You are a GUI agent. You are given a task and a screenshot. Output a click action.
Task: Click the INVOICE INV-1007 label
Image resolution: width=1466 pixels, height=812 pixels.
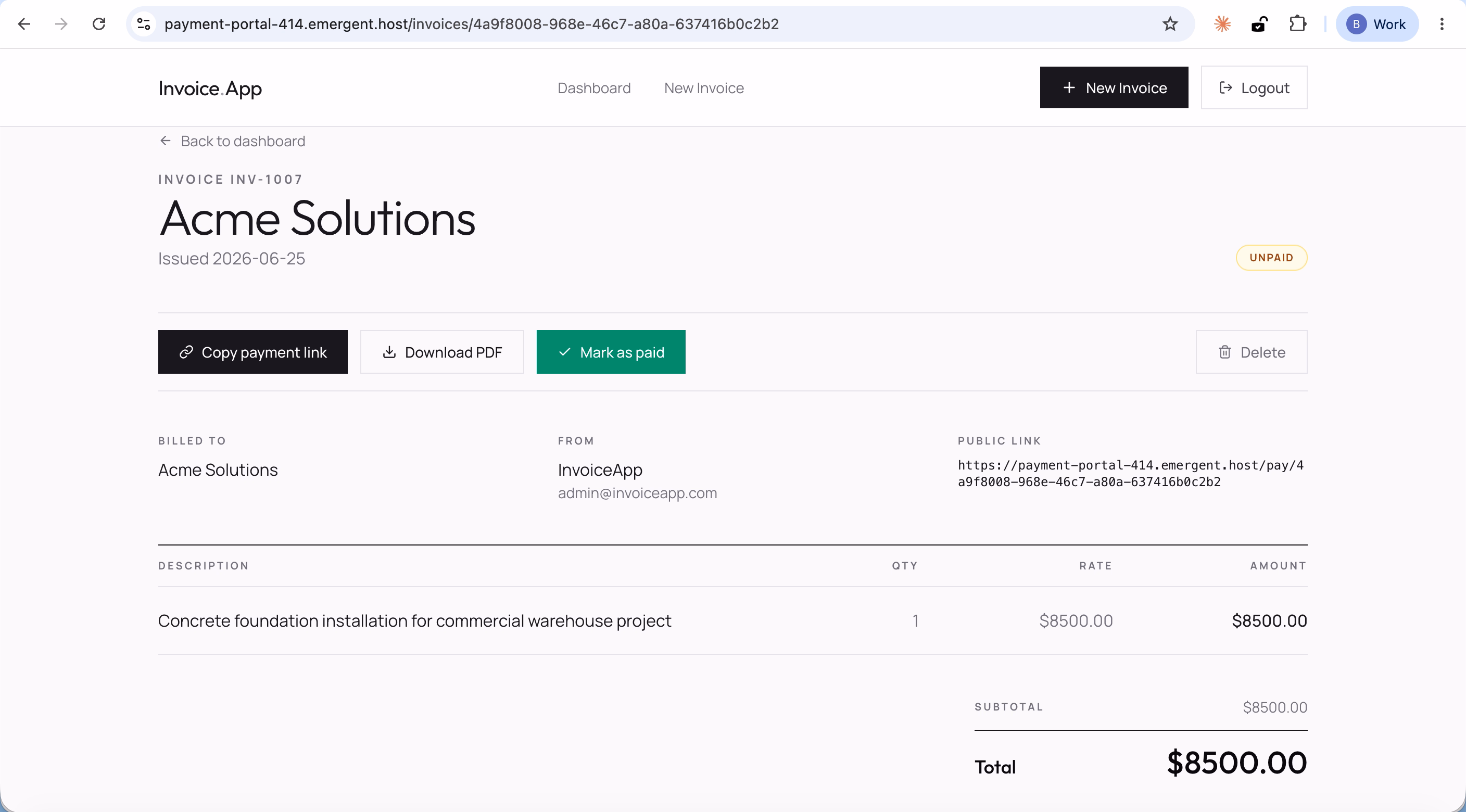[x=231, y=180]
